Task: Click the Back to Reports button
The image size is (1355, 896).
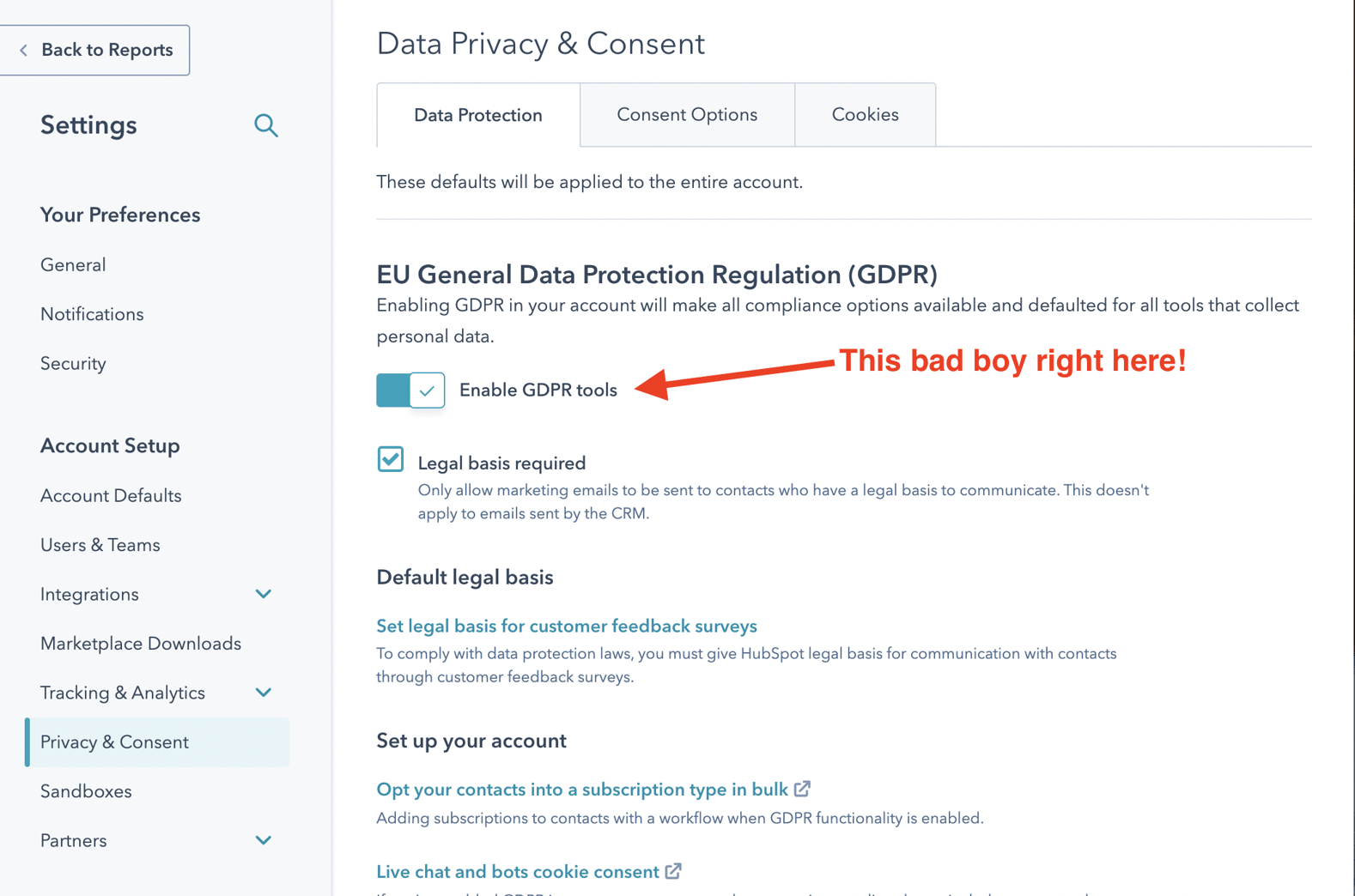Action: coord(95,50)
